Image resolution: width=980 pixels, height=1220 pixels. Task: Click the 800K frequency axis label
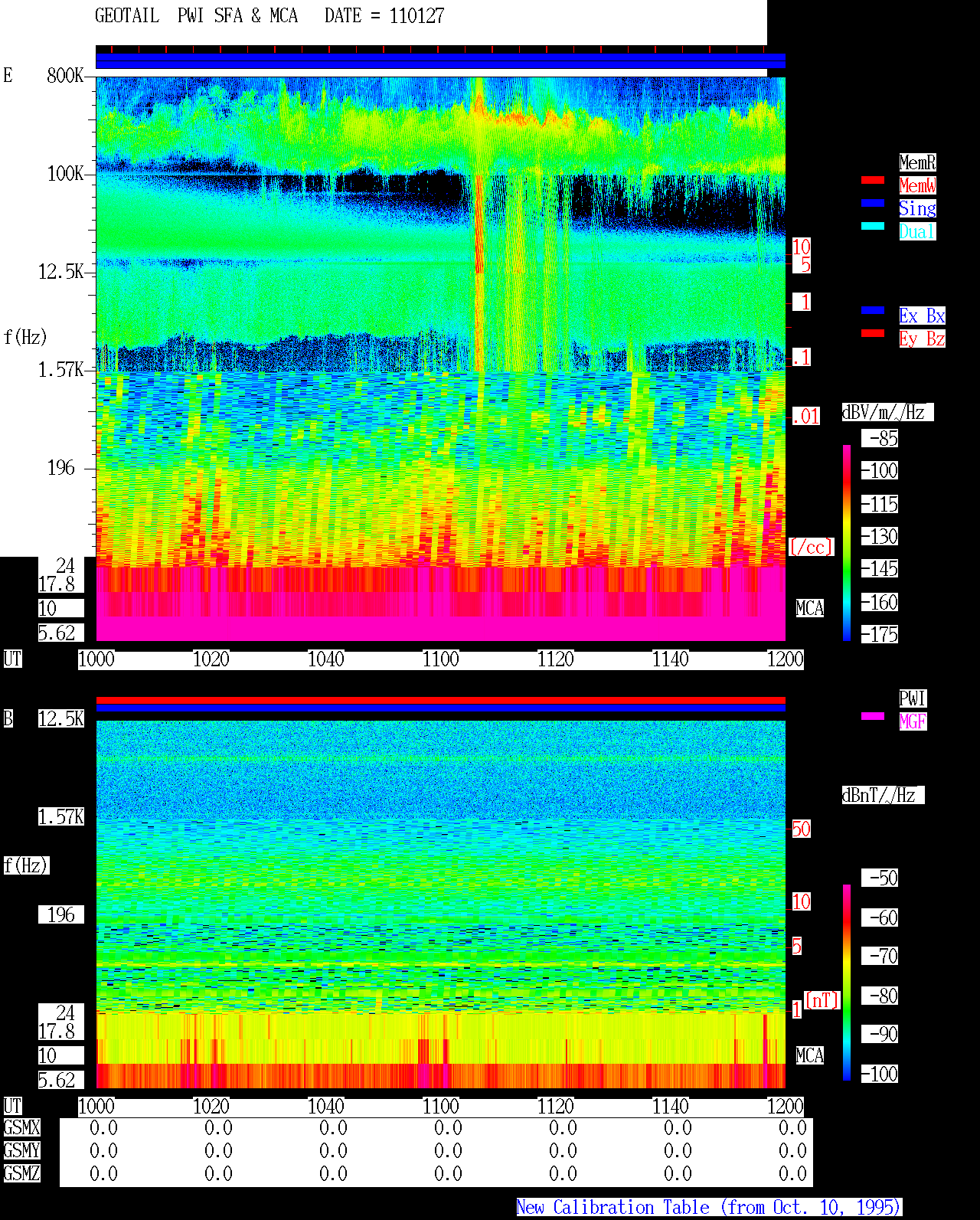(x=65, y=75)
